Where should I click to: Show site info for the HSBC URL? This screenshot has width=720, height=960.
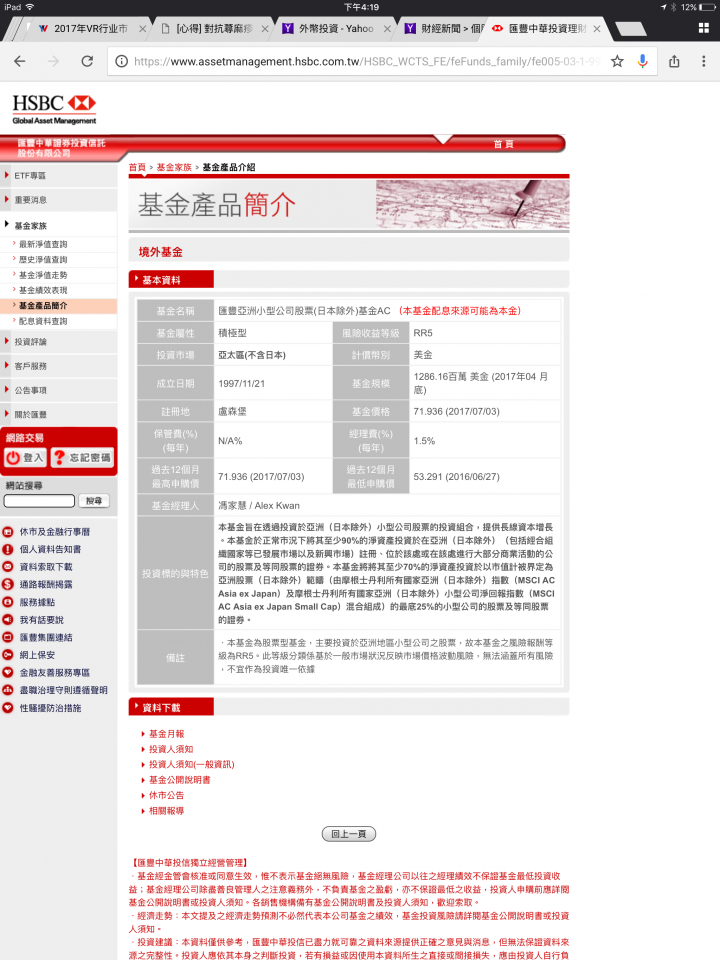[121, 61]
